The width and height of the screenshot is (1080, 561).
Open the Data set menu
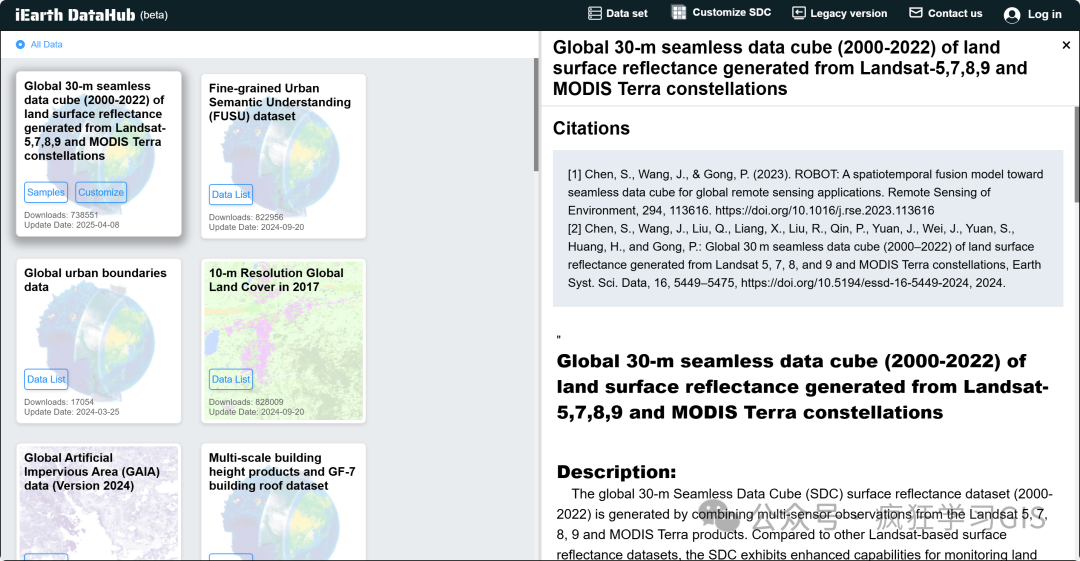tap(618, 13)
